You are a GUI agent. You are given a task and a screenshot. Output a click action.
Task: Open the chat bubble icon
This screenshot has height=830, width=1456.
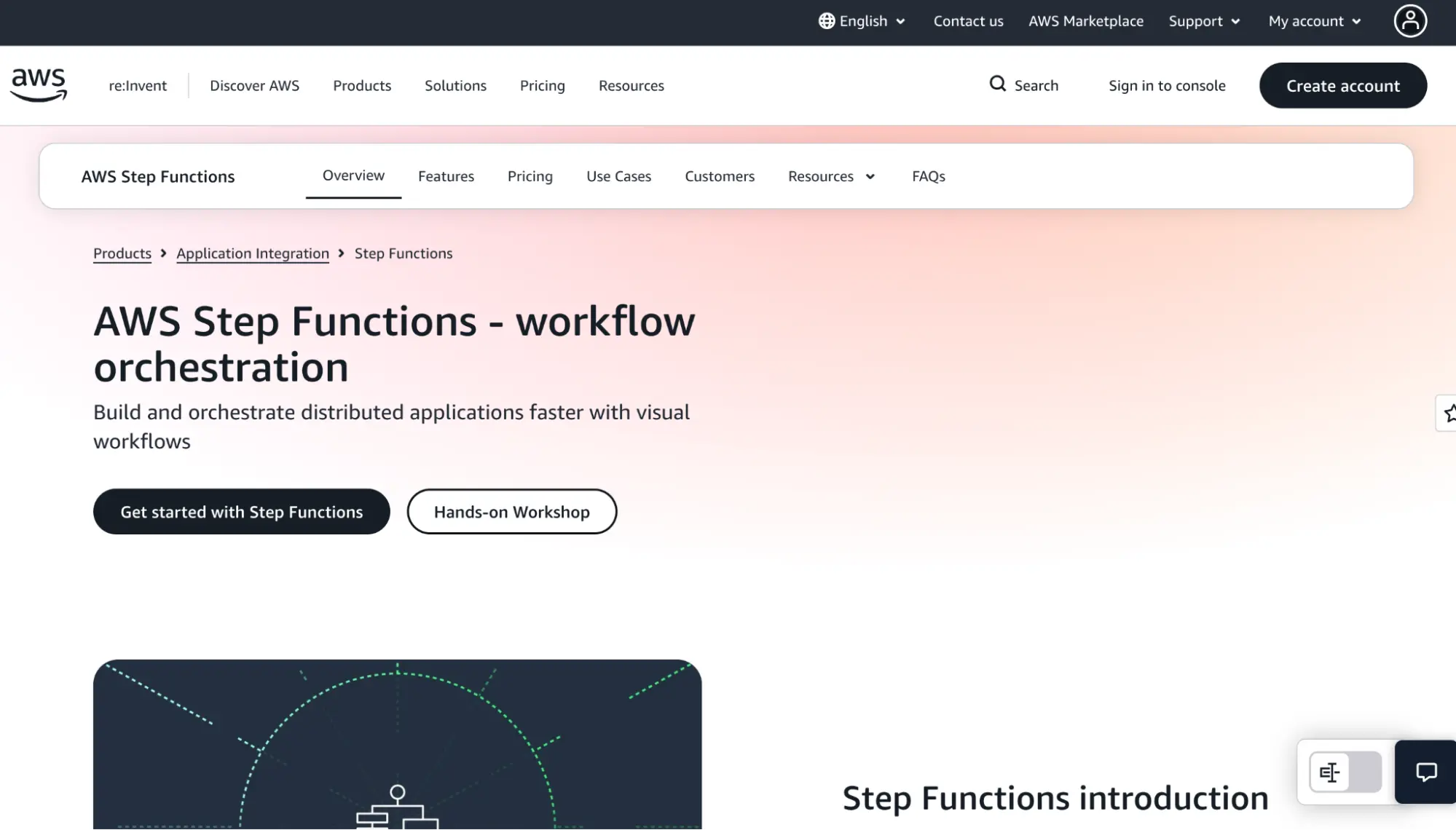click(1425, 772)
